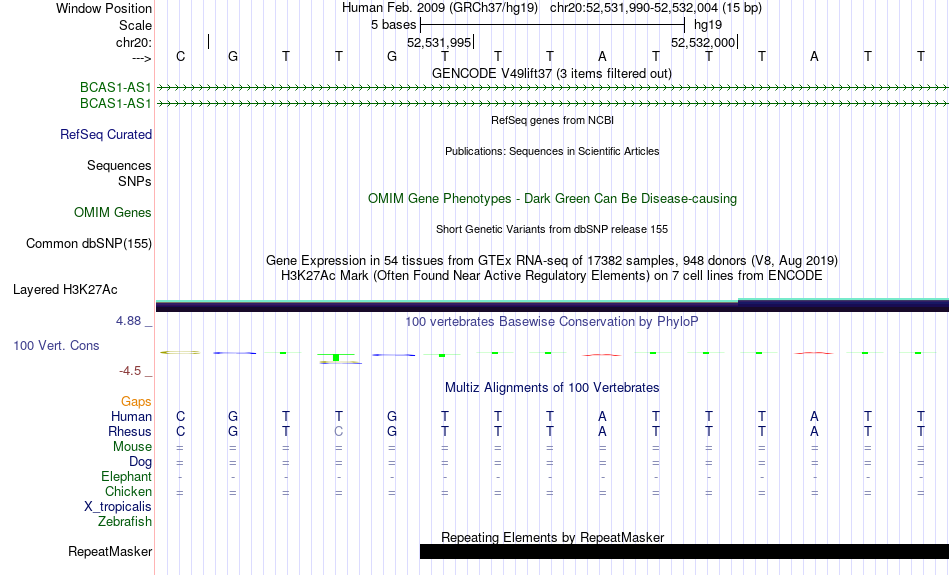Click the tall bright green PhyloP conservation bar
The image size is (950, 575).
click(x=336, y=357)
